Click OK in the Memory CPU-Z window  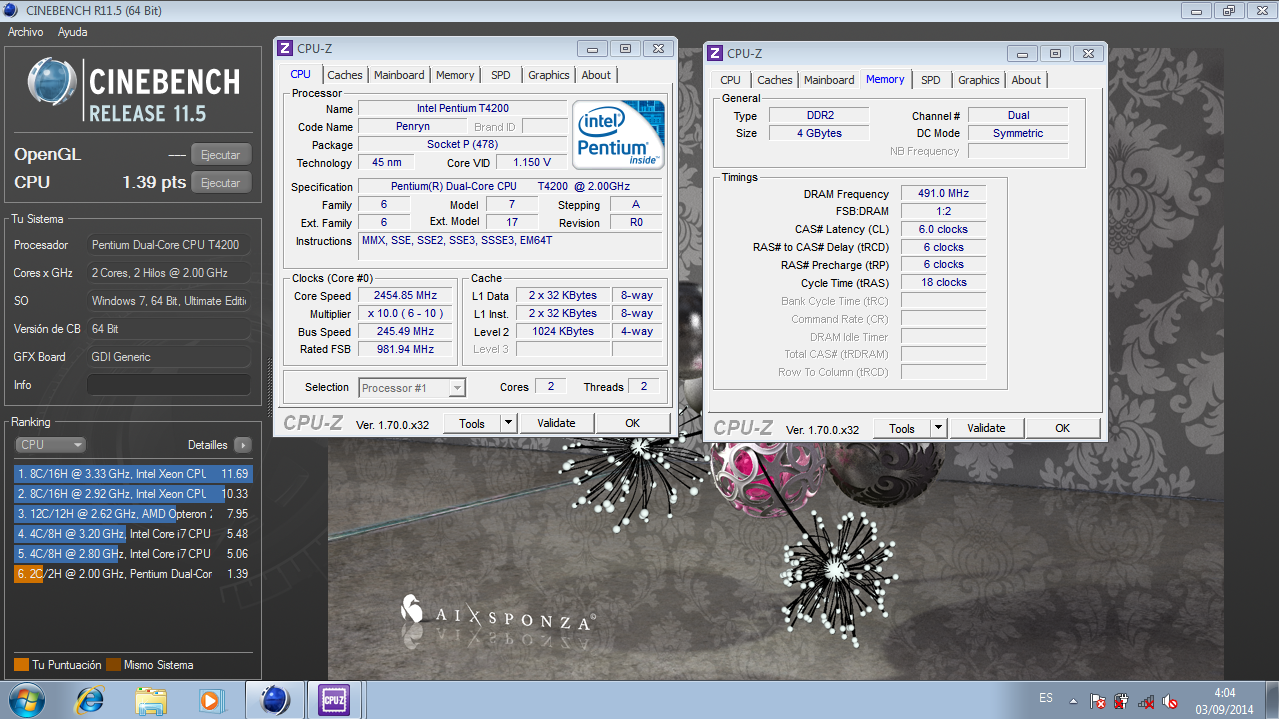tap(1063, 428)
